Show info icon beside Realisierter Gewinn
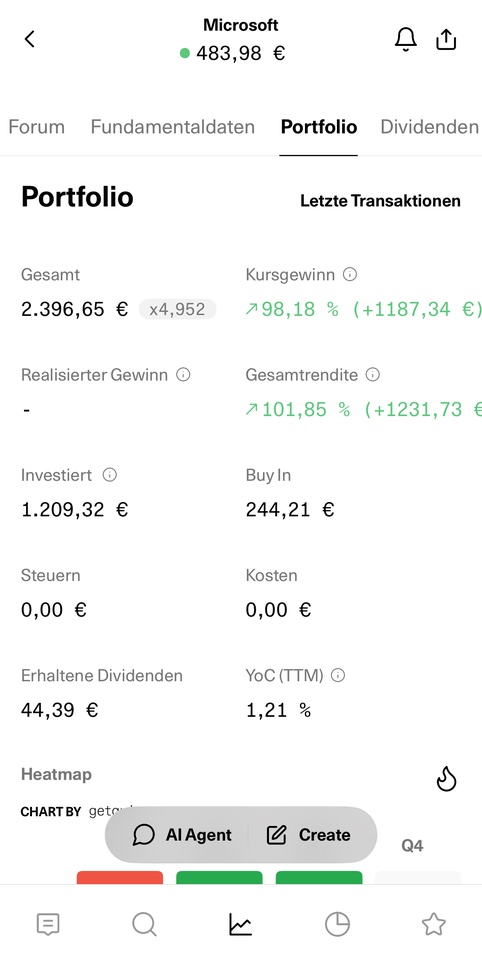The width and height of the screenshot is (482, 960). click(183, 374)
